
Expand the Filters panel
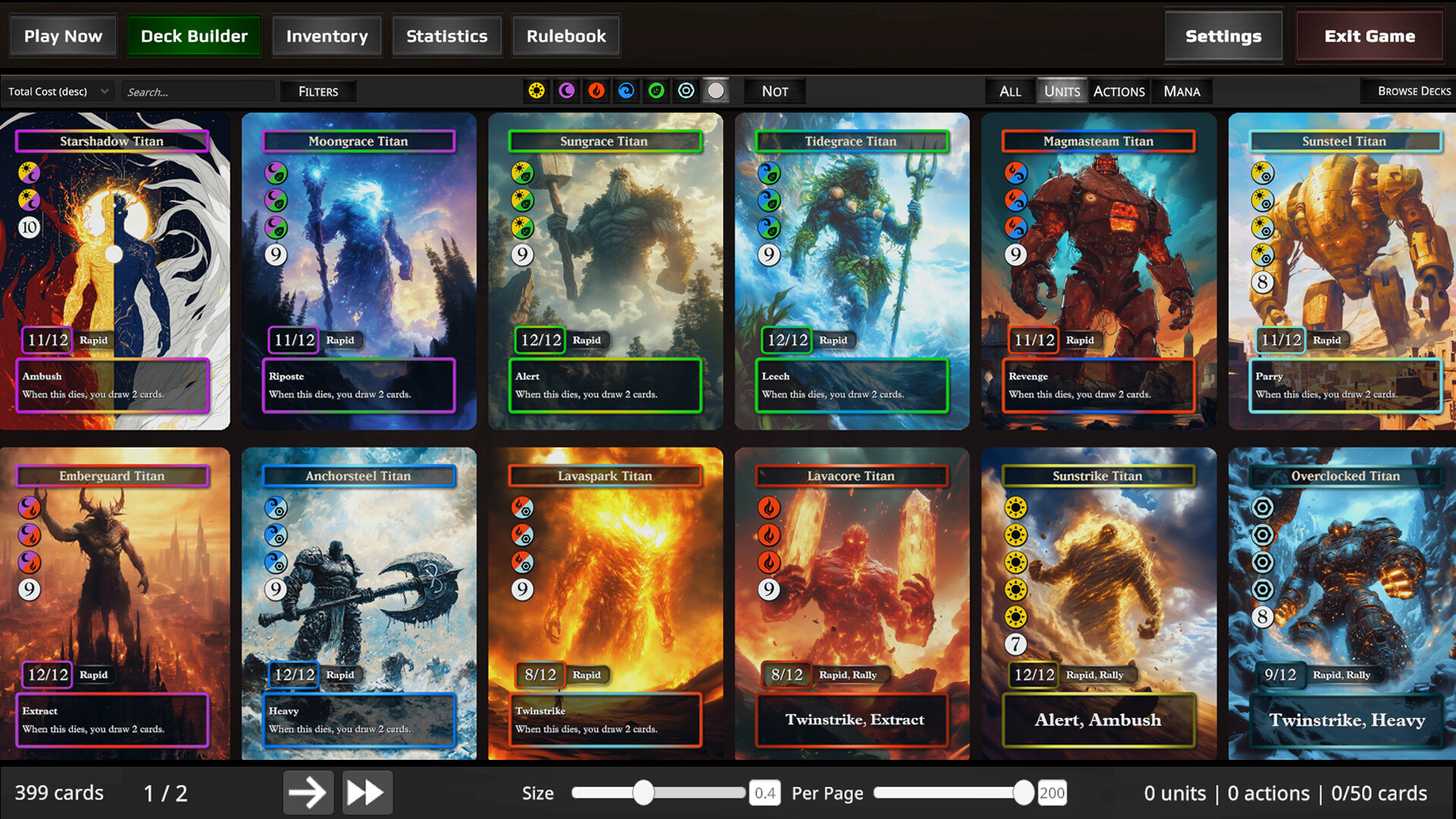click(x=318, y=91)
